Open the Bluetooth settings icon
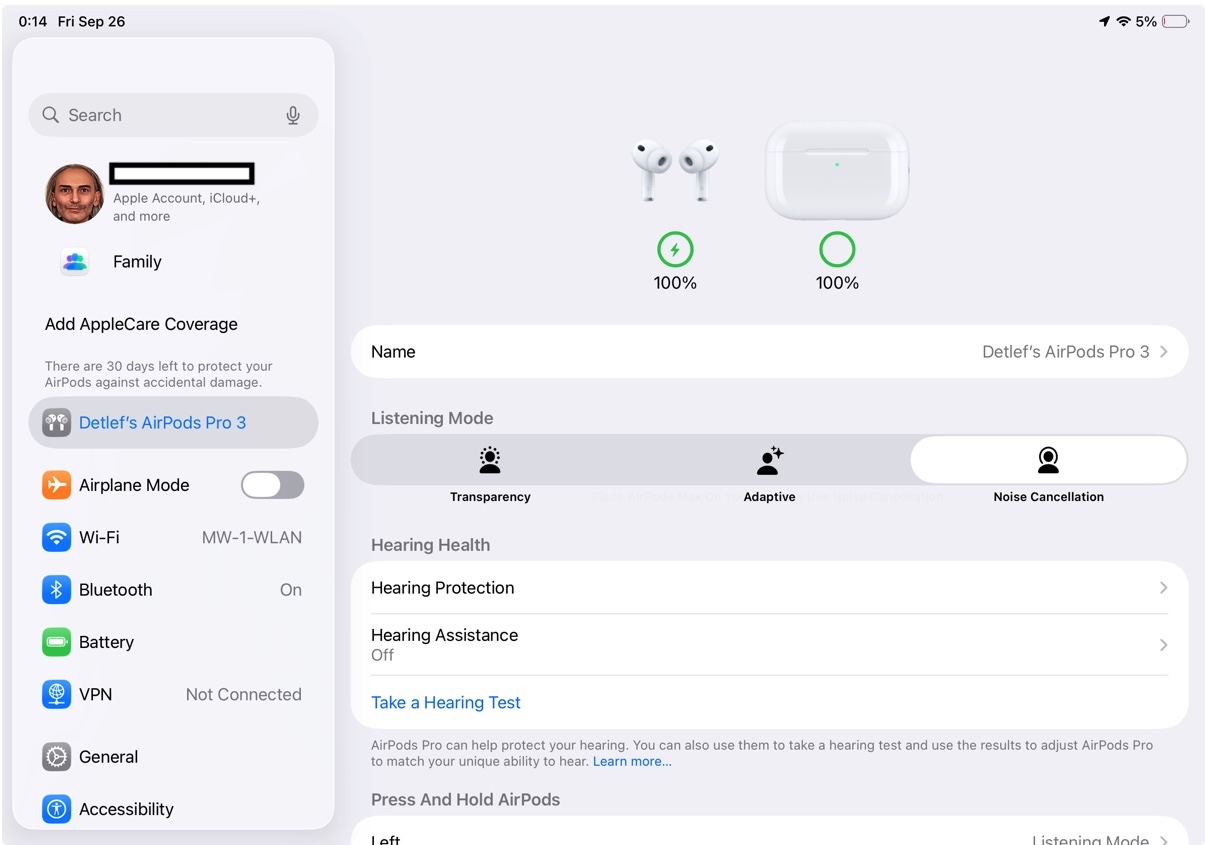Image resolution: width=1205 pixels, height=845 pixels. (x=56, y=590)
